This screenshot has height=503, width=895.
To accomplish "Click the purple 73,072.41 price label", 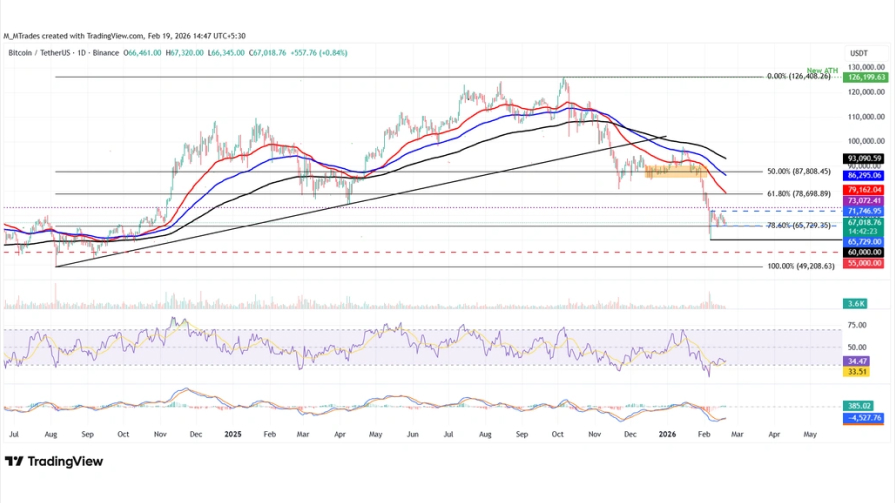I will 863,201.
